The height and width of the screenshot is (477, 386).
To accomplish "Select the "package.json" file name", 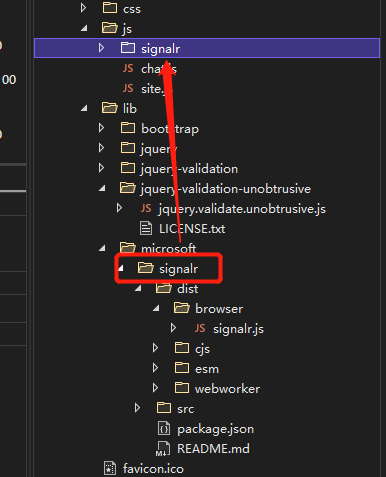I will coord(215,429).
